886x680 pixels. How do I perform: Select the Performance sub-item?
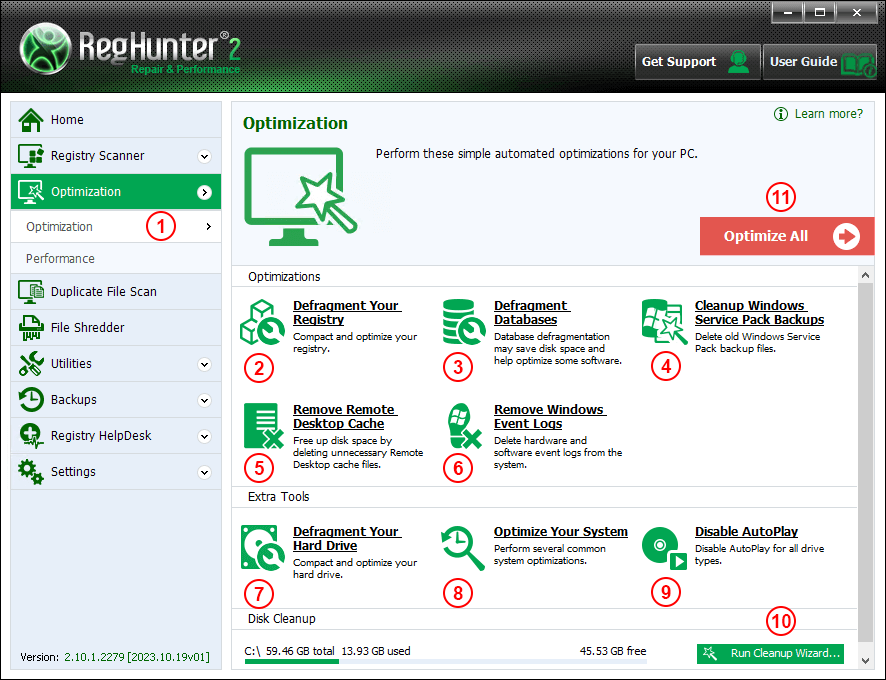(x=60, y=259)
